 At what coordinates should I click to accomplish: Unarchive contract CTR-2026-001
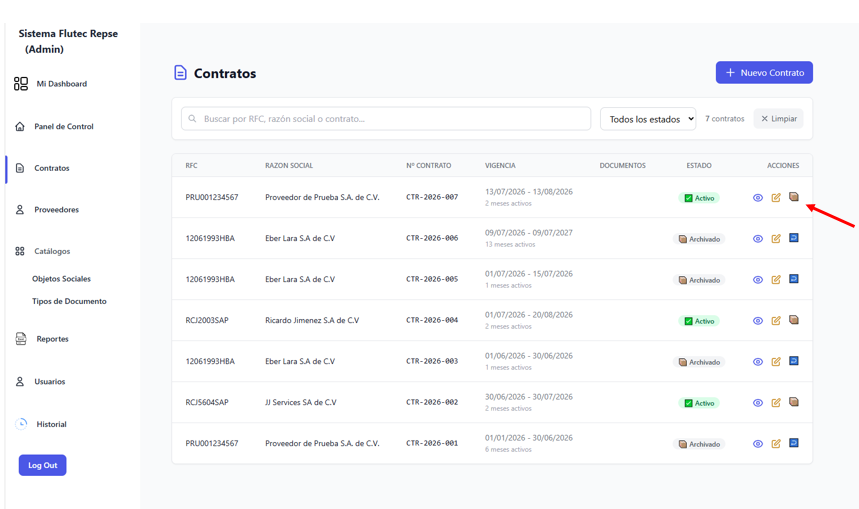coord(794,443)
